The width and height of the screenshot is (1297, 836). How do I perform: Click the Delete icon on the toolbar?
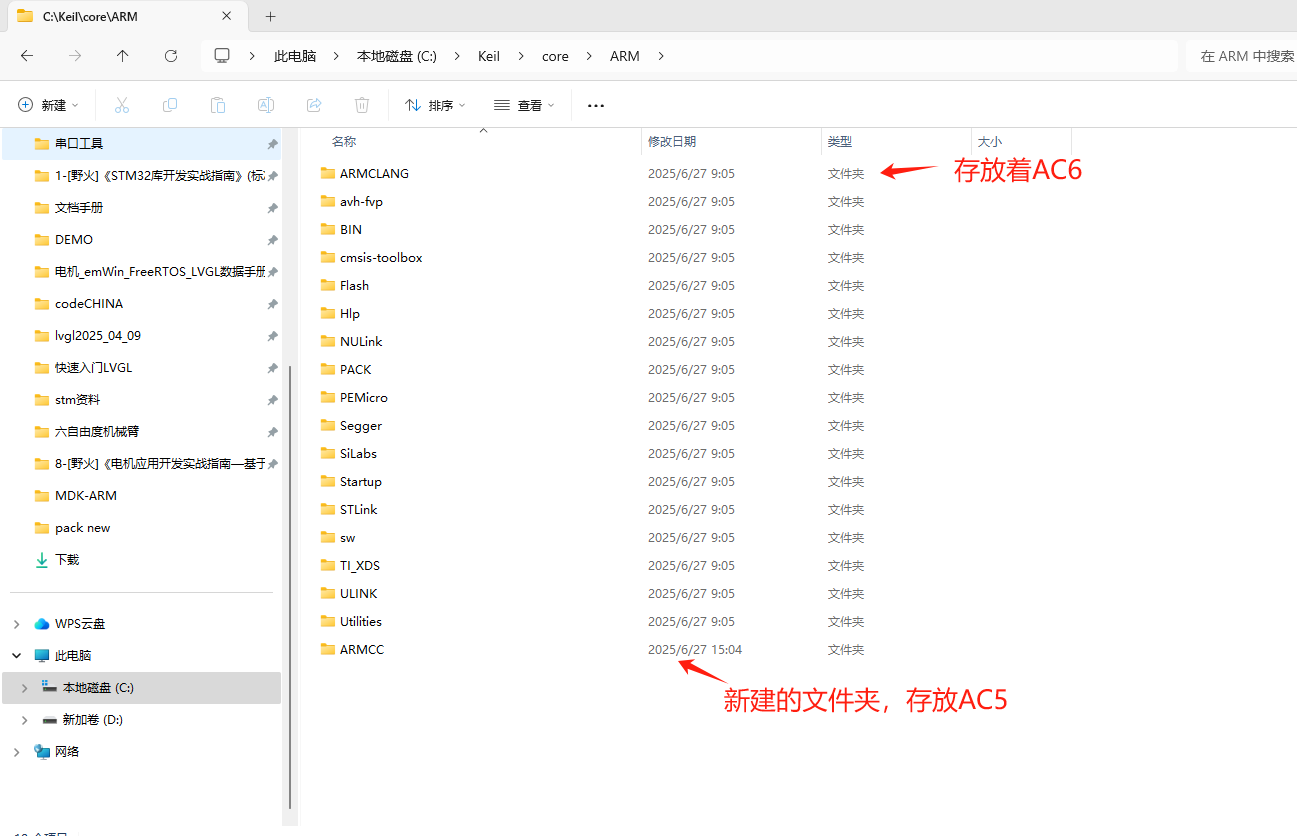click(361, 104)
